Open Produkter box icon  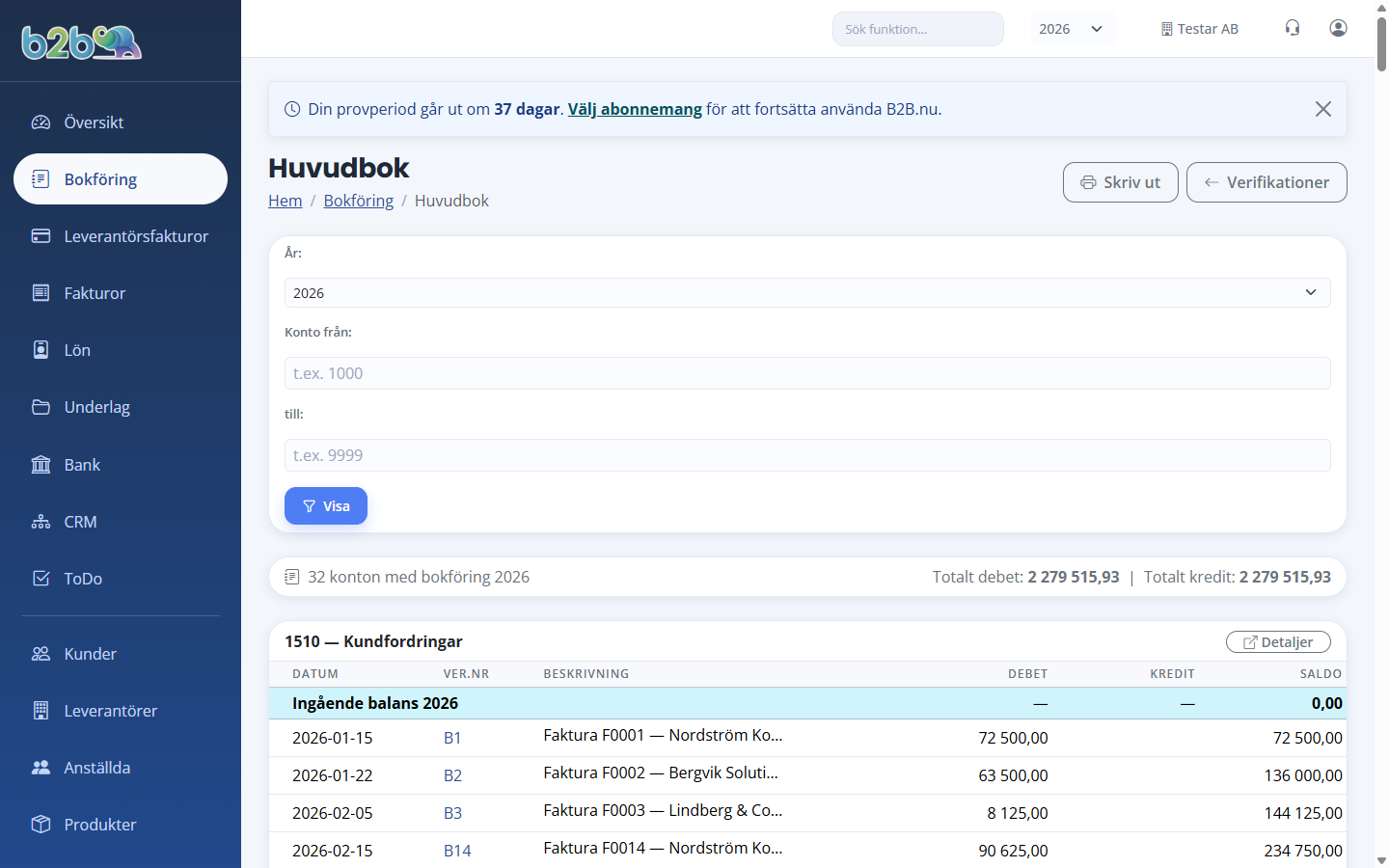coord(41,825)
